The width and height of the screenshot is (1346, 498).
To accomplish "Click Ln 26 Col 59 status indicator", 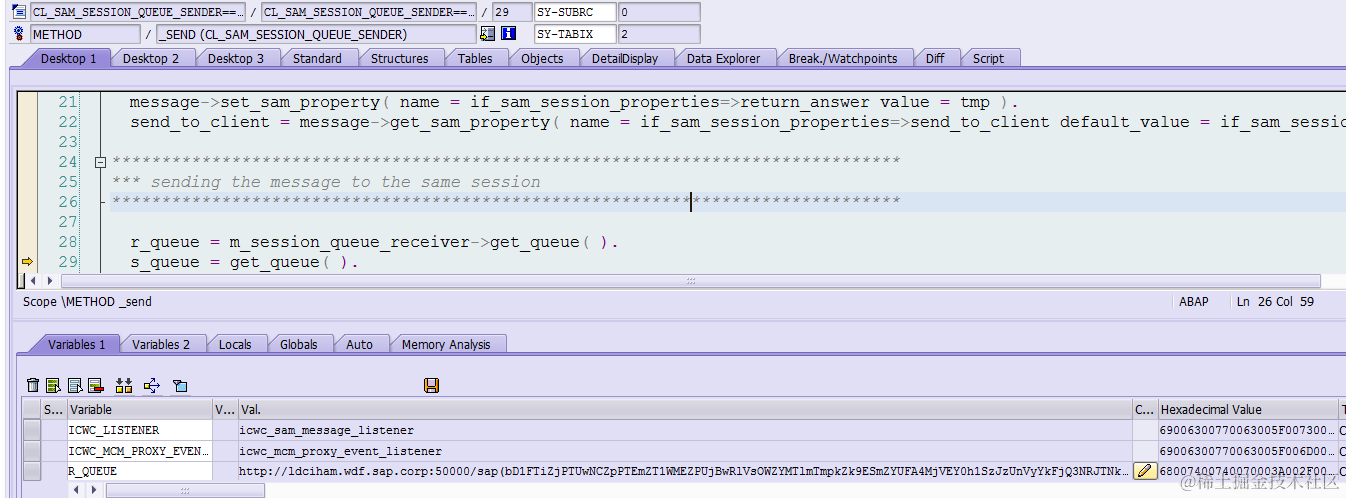I will click(x=1275, y=301).
